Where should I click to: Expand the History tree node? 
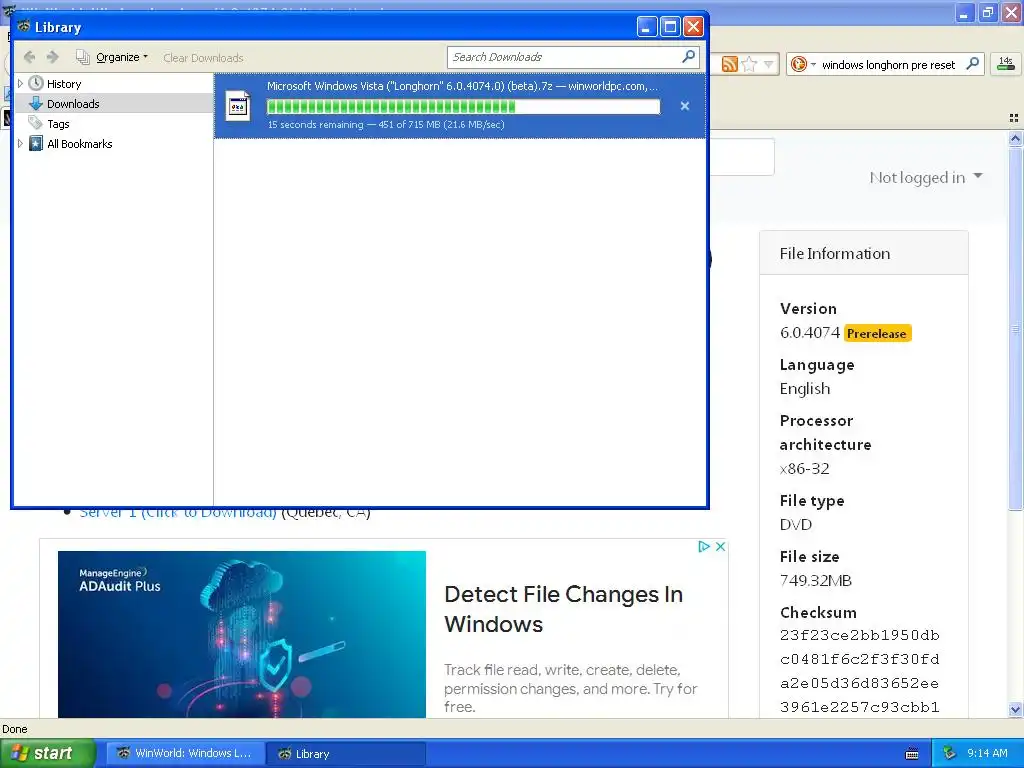(x=20, y=84)
